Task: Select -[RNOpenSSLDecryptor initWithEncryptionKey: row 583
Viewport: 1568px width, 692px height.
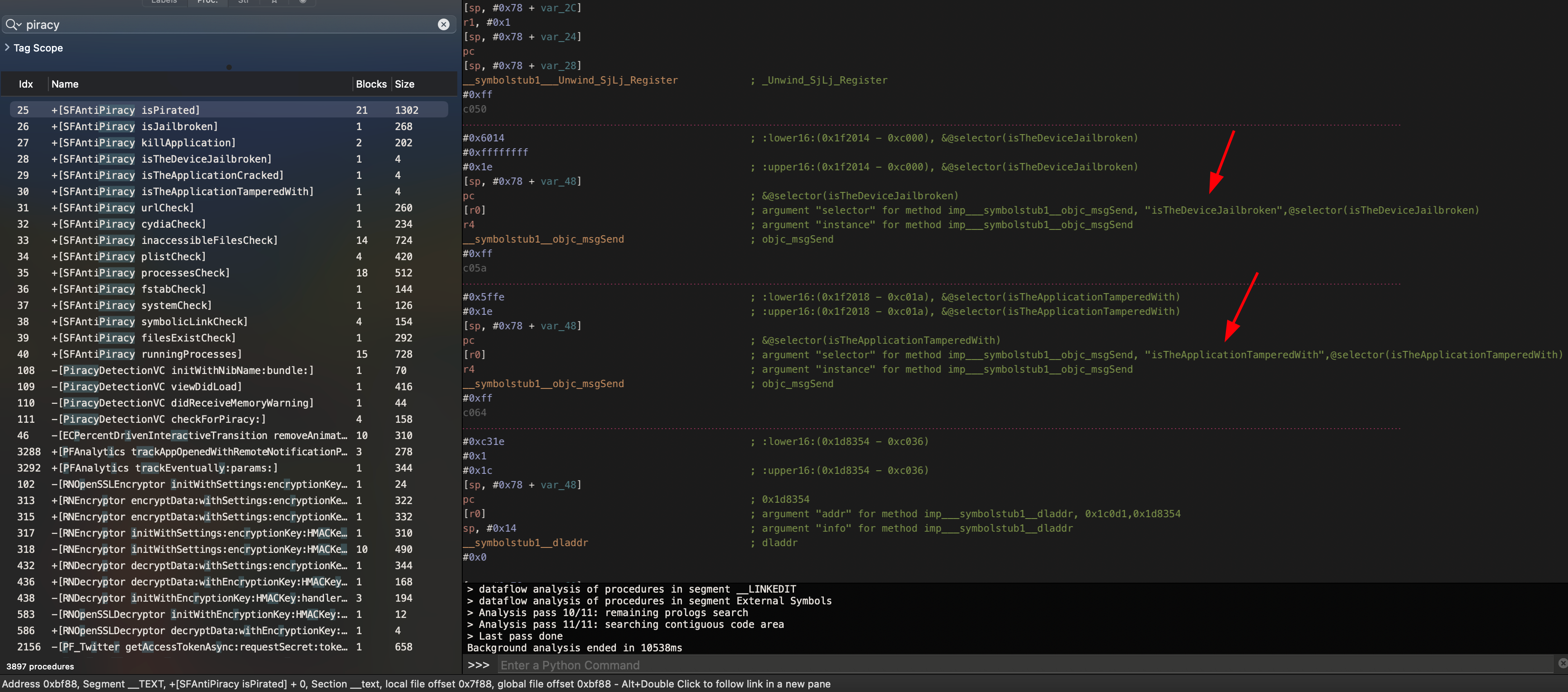Action: click(229, 614)
